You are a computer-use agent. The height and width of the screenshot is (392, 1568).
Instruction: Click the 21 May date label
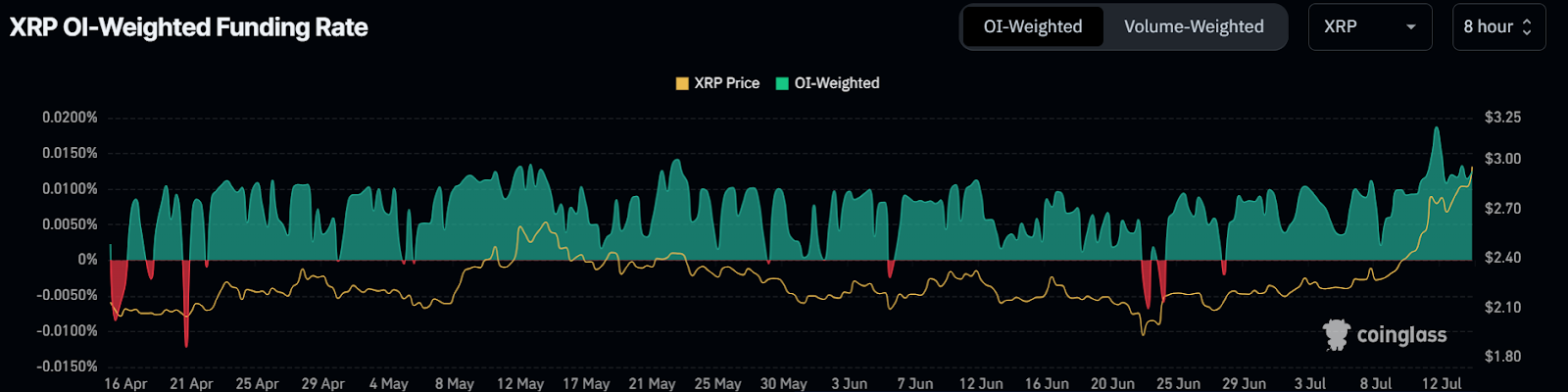[652, 384]
